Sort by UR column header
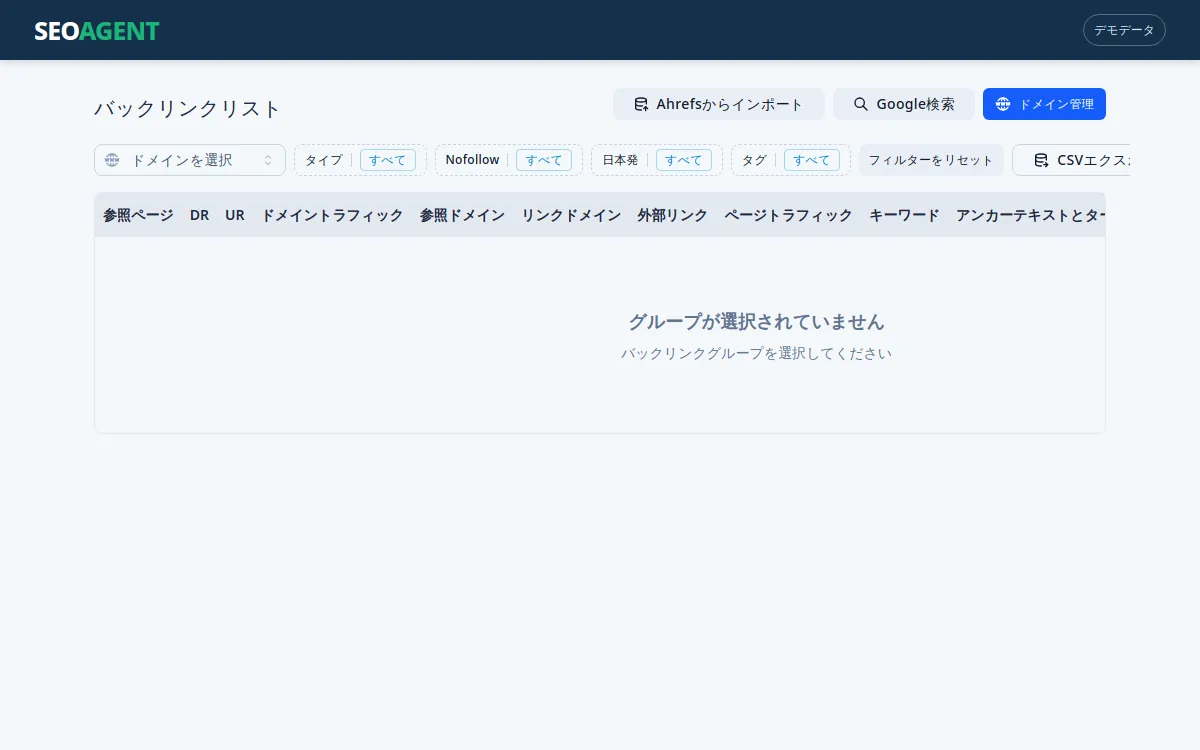1200x750 pixels. point(235,215)
